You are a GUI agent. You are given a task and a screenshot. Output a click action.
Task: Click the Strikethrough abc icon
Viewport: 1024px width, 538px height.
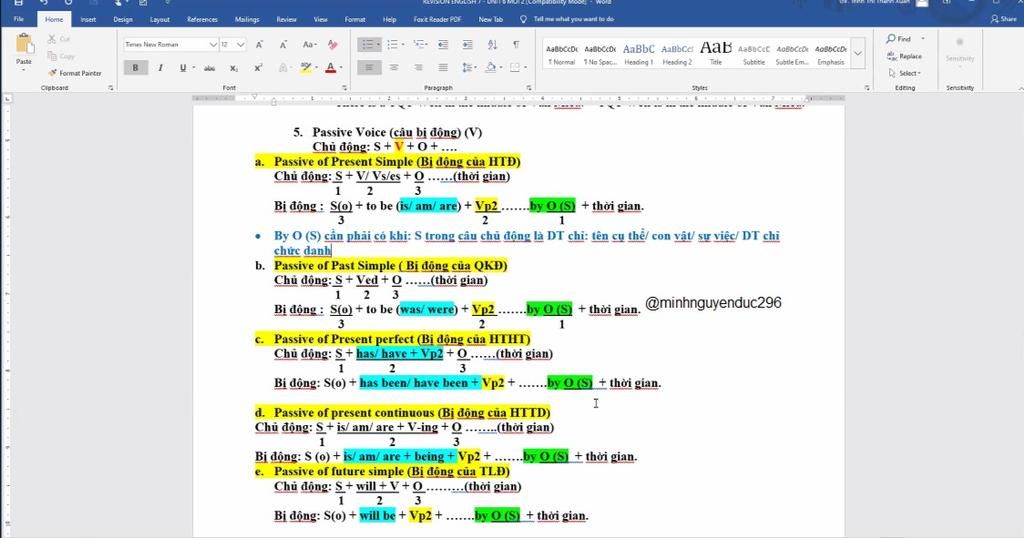point(209,68)
